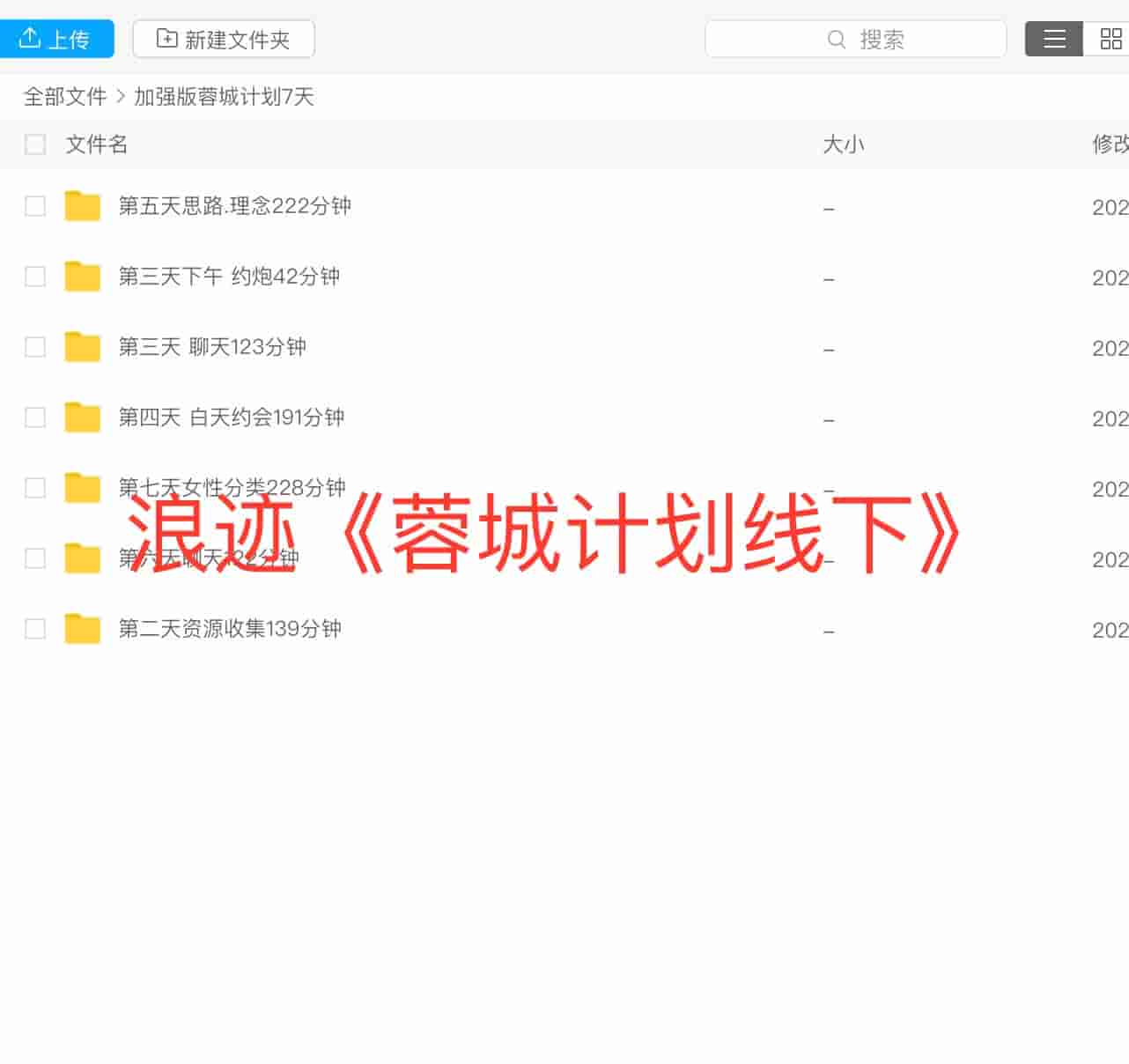The image size is (1129, 1064).
Task: Select file name 第二天资源收集139分钟
Action: 230,629
